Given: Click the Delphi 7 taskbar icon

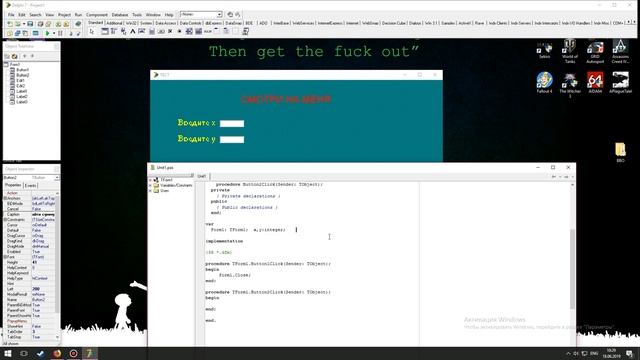Looking at the screenshot, I should (89, 353).
